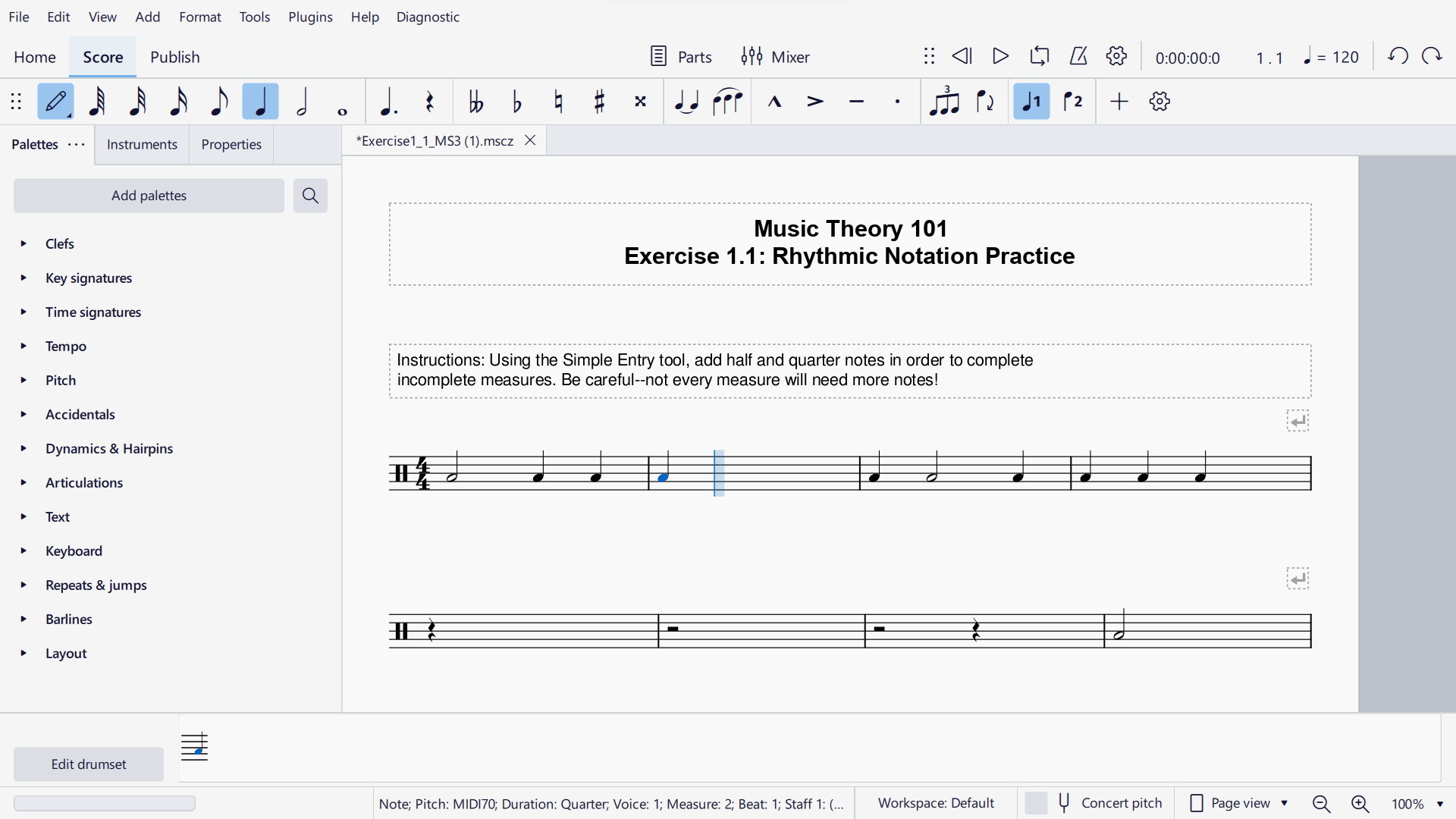Close the Exercise1_1_MS3 score tab
The image size is (1456, 819).
tap(531, 140)
